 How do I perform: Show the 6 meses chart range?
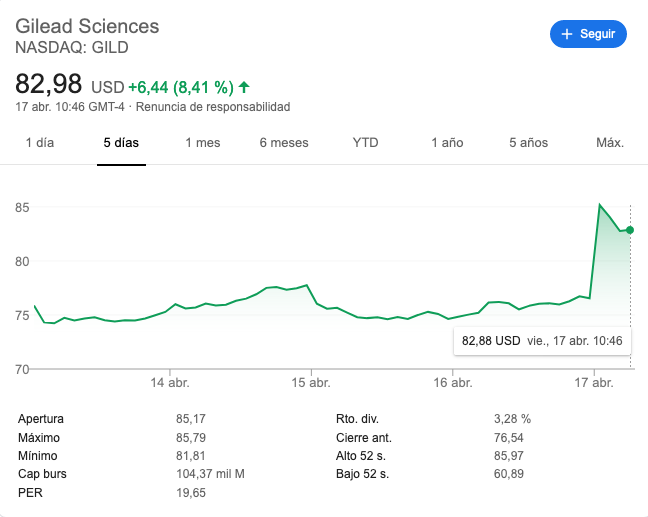click(x=284, y=143)
